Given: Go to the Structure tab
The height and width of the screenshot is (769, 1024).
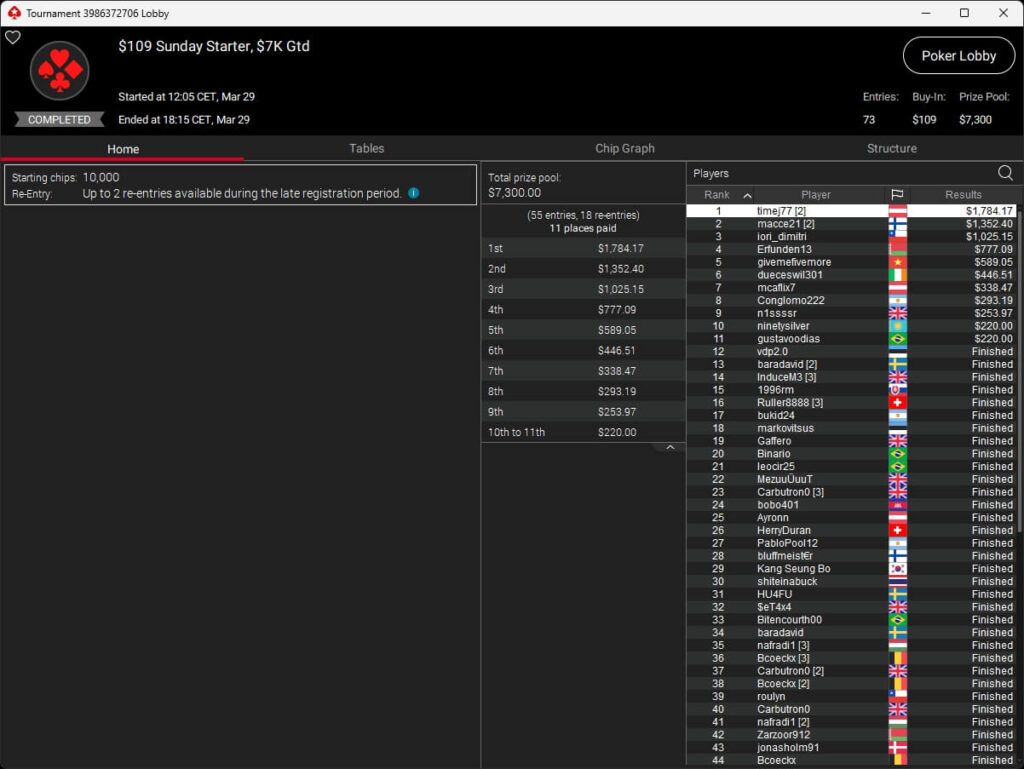Looking at the screenshot, I should coord(891,148).
